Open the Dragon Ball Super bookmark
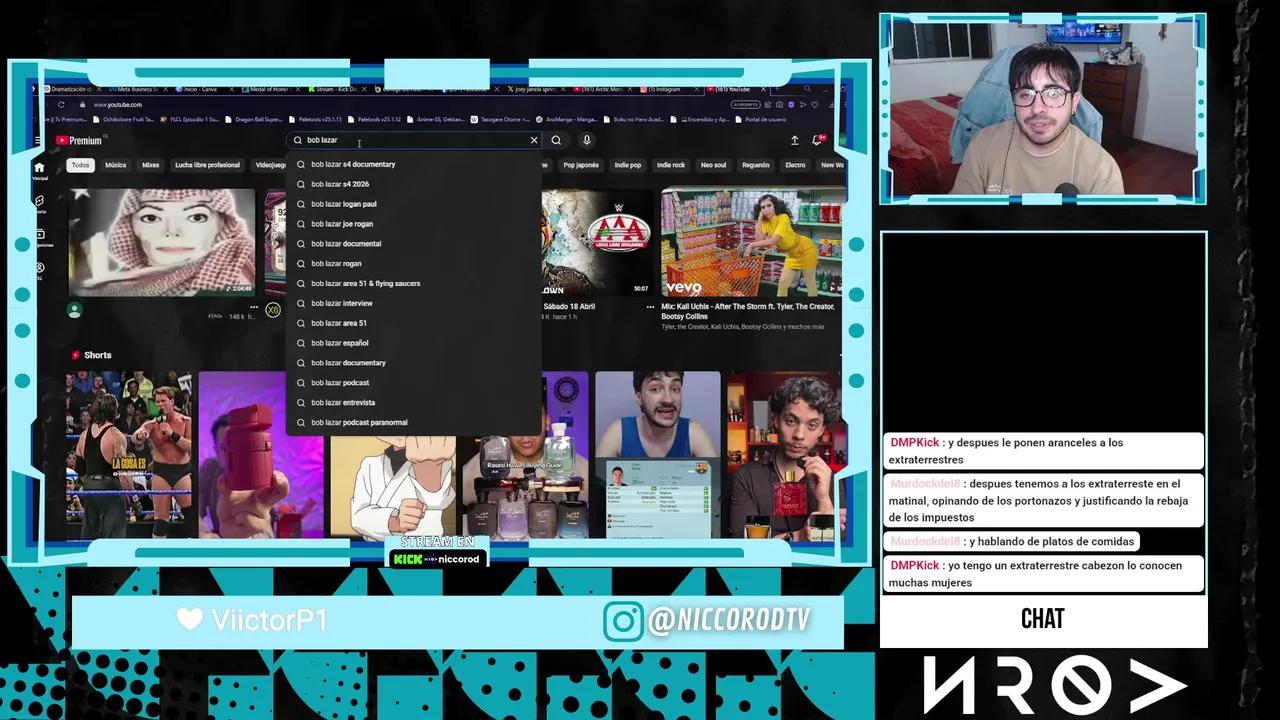The image size is (1280, 720). pos(254,120)
